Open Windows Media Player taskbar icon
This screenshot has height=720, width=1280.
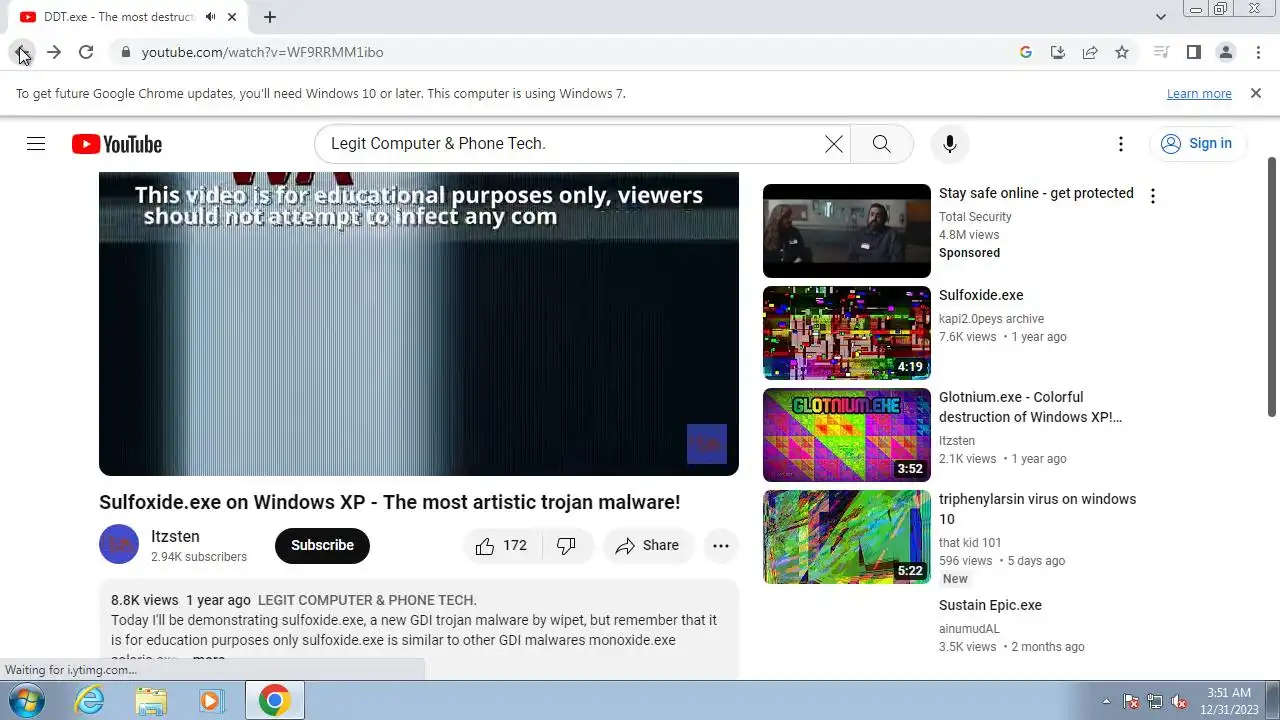tap(211, 701)
